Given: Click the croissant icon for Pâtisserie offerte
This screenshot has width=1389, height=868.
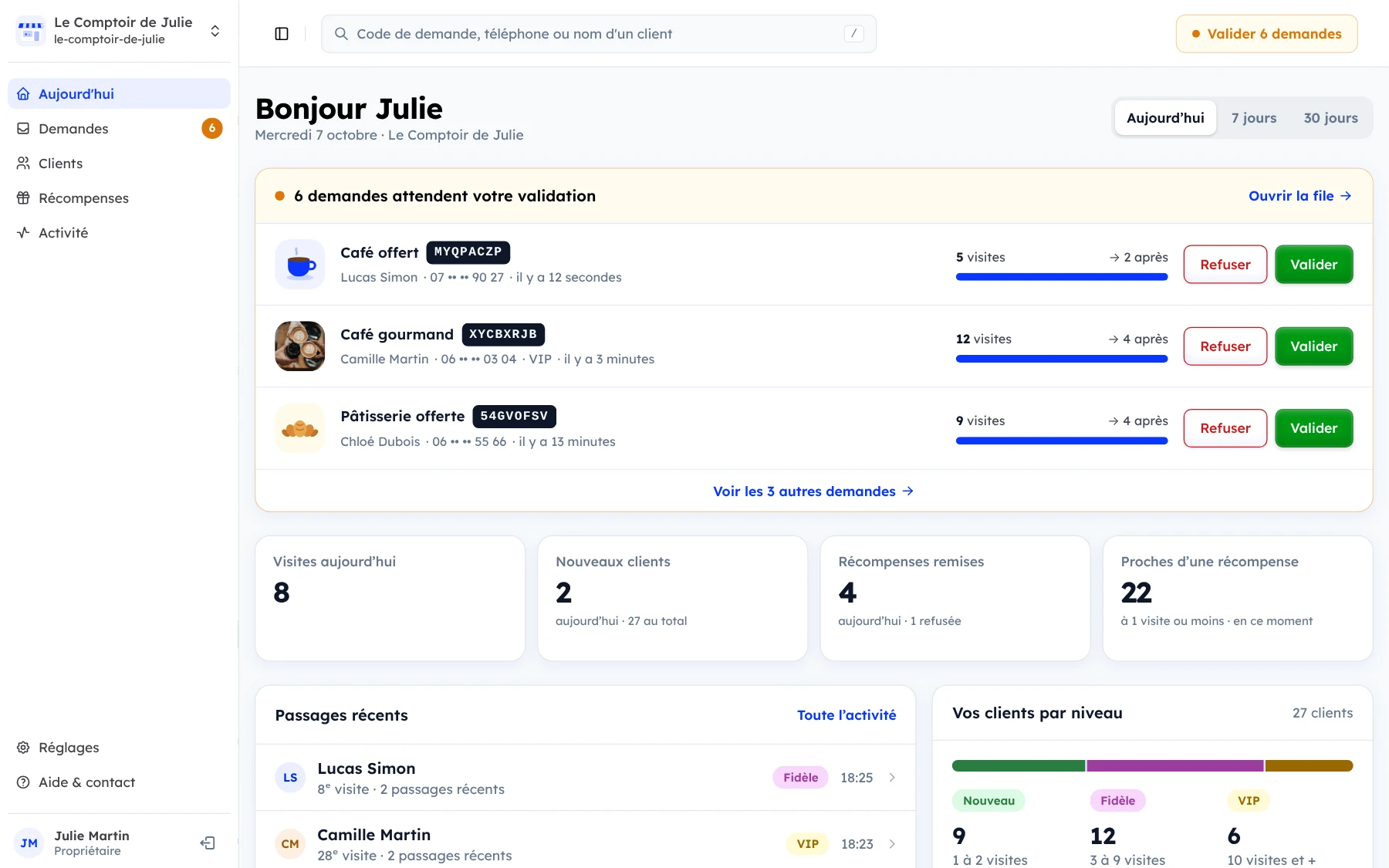Looking at the screenshot, I should click(x=300, y=428).
